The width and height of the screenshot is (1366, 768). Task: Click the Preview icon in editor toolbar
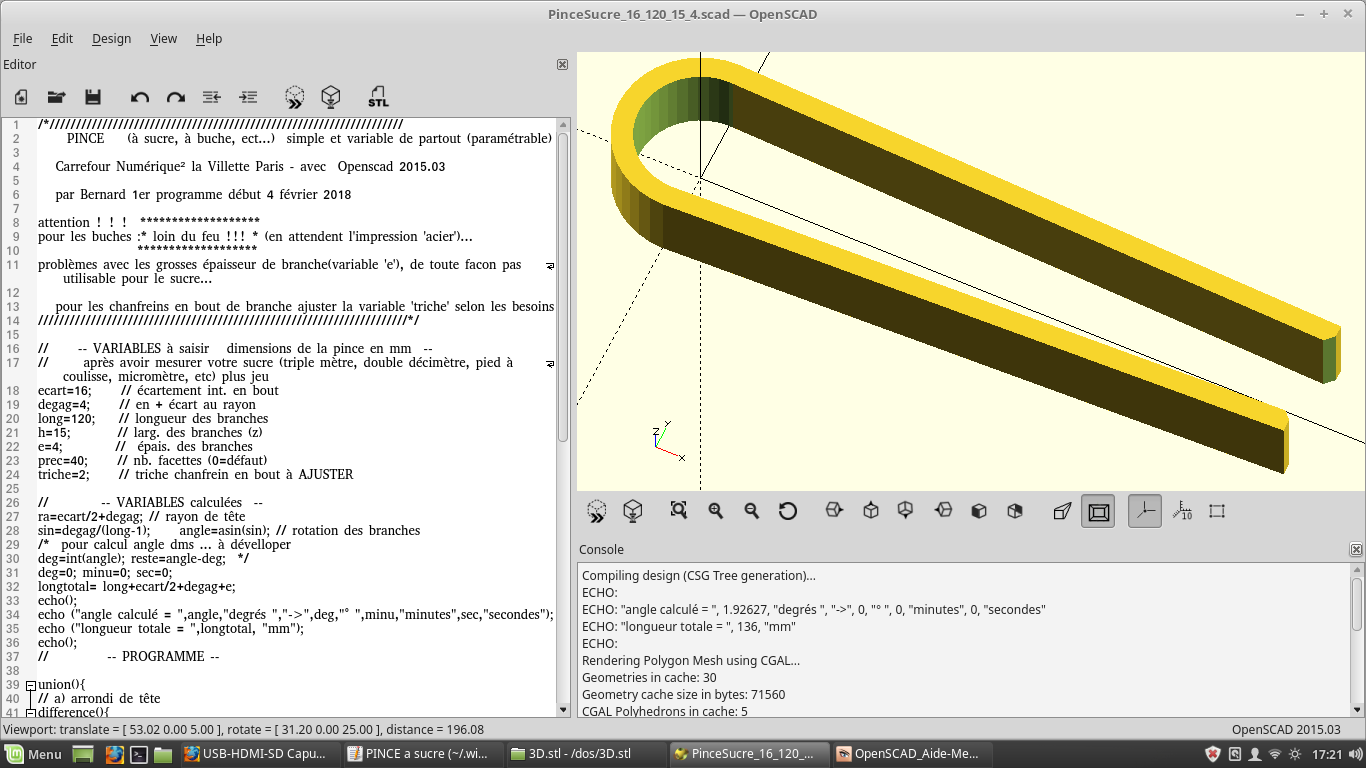point(294,97)
